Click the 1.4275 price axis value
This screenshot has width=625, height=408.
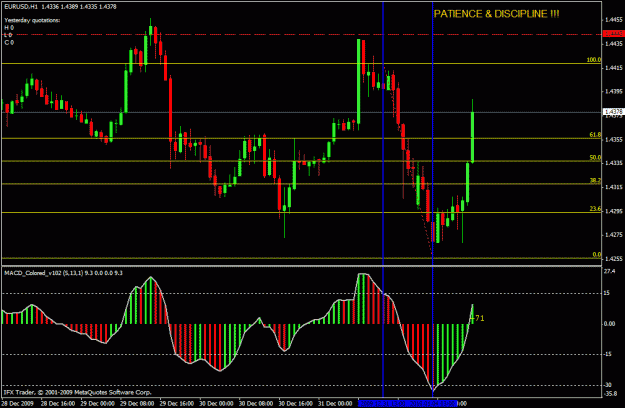[613, 235]
